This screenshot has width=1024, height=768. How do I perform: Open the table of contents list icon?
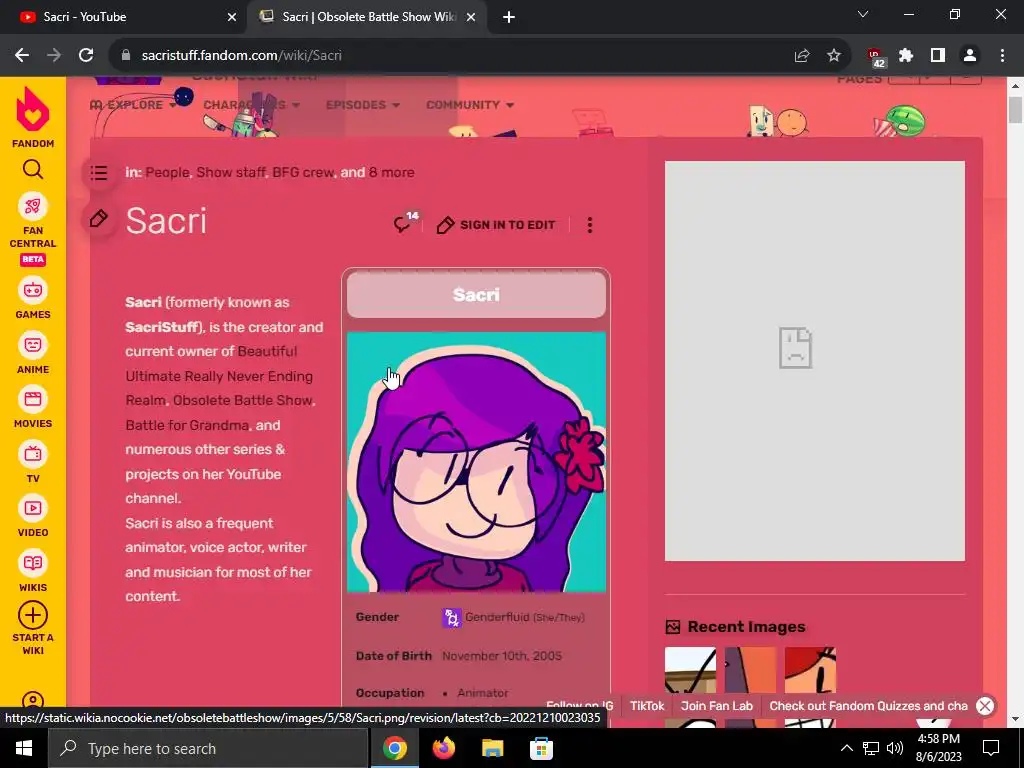[x=99, y=173]
